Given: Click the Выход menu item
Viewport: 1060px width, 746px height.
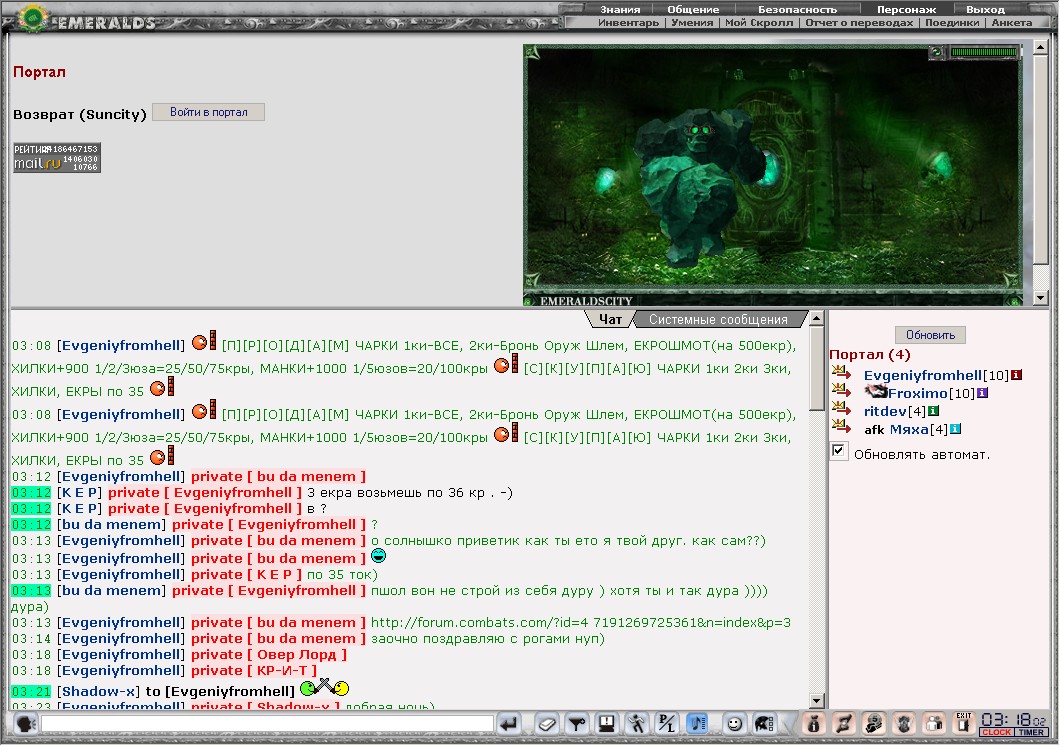Looking at the screenshot, I should tap(985, 9).
